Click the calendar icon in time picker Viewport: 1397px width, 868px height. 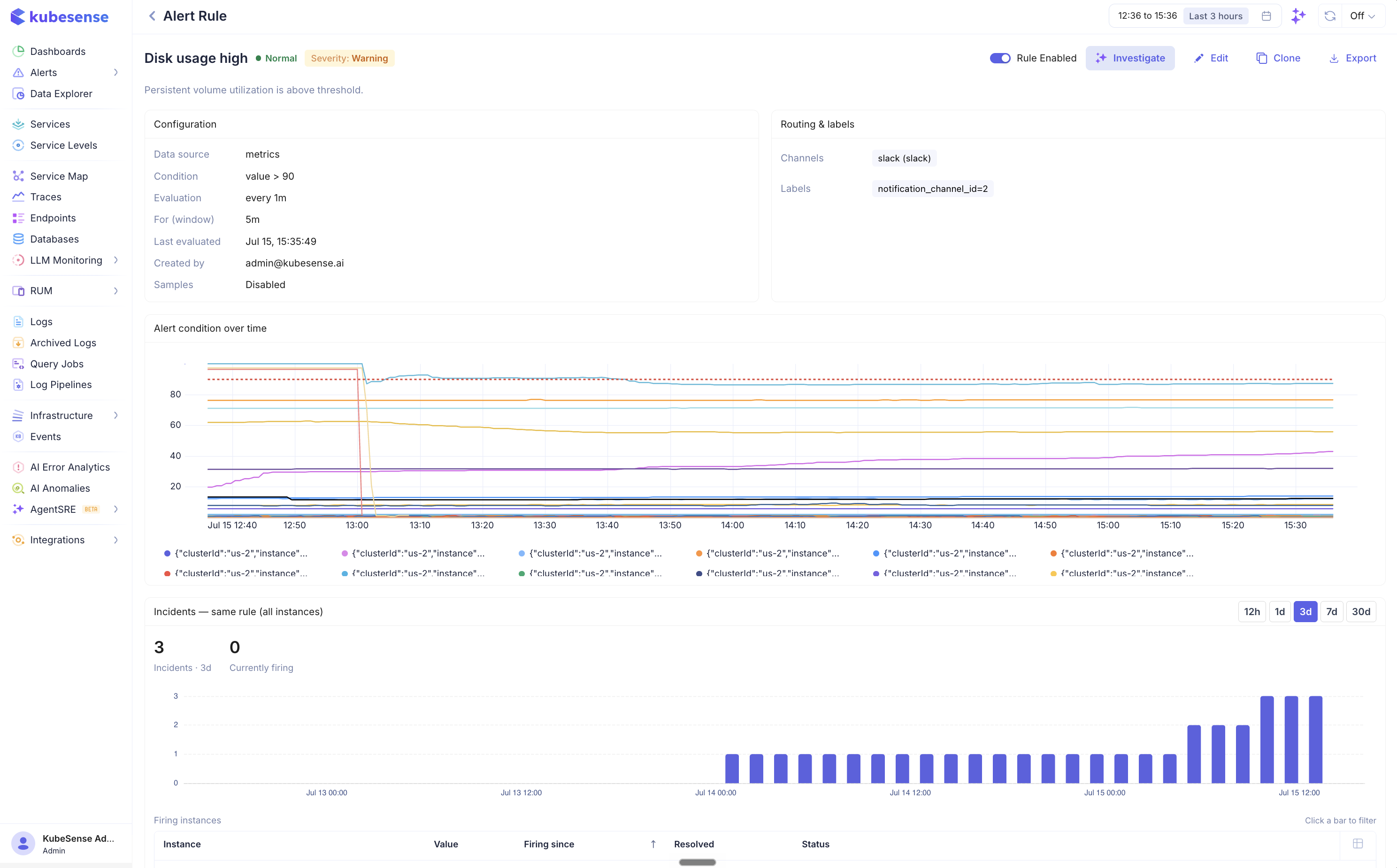pyautogui.click(x=1266, y=16)
